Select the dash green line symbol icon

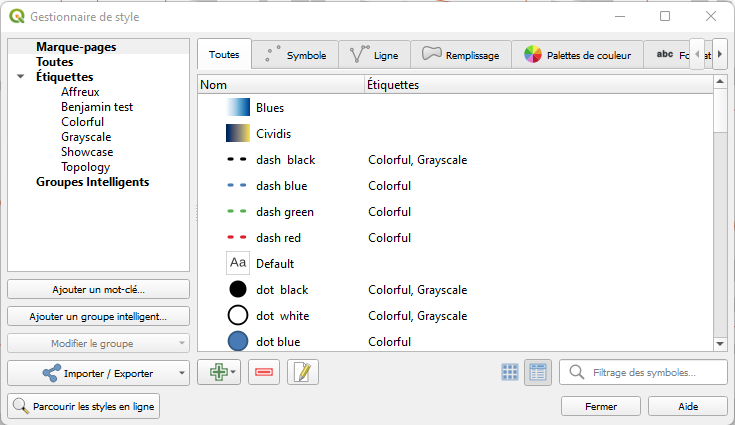(x=237, y=212)
